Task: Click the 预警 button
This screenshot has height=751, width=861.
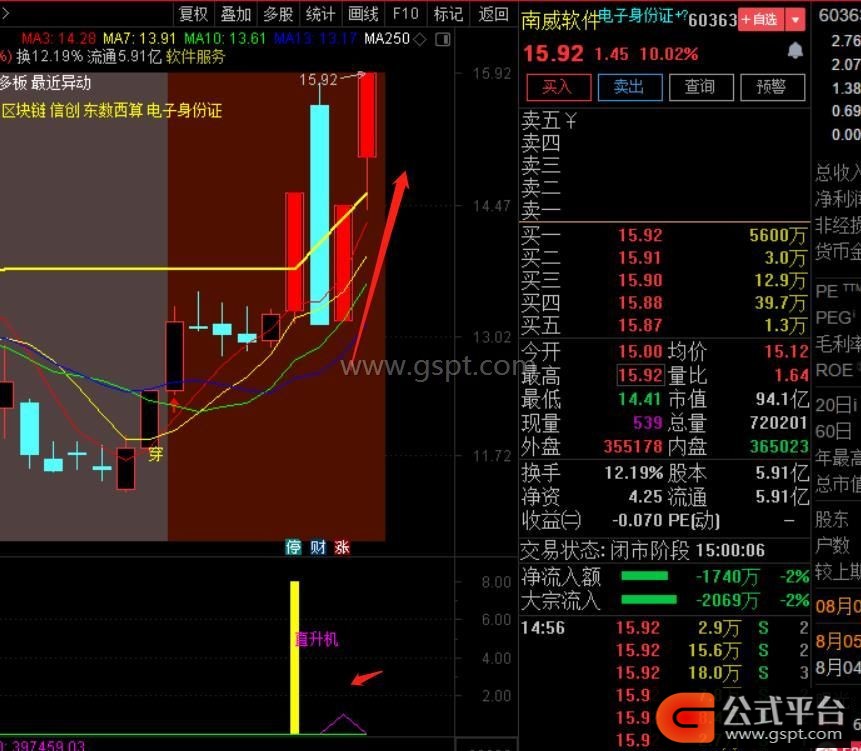Action: [773, 87]
